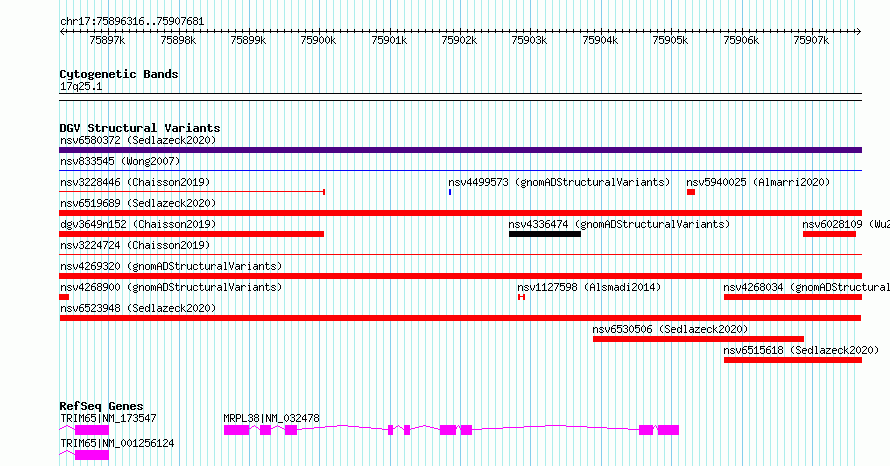890x466 pixels.
Task: Click the magenta TRIM65 NM_001256124 exon block
Action: [x=91, y=455]
